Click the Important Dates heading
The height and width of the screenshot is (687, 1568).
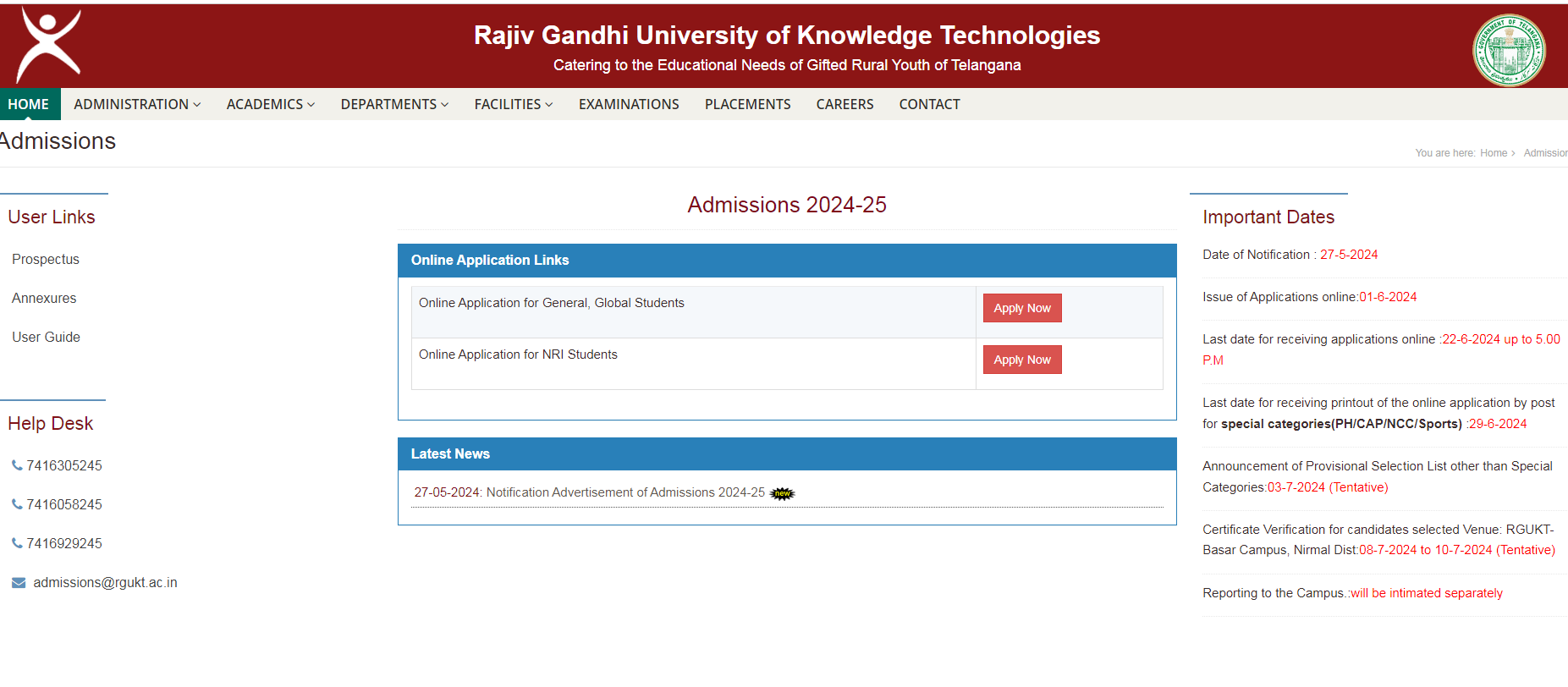[1268, 217]
